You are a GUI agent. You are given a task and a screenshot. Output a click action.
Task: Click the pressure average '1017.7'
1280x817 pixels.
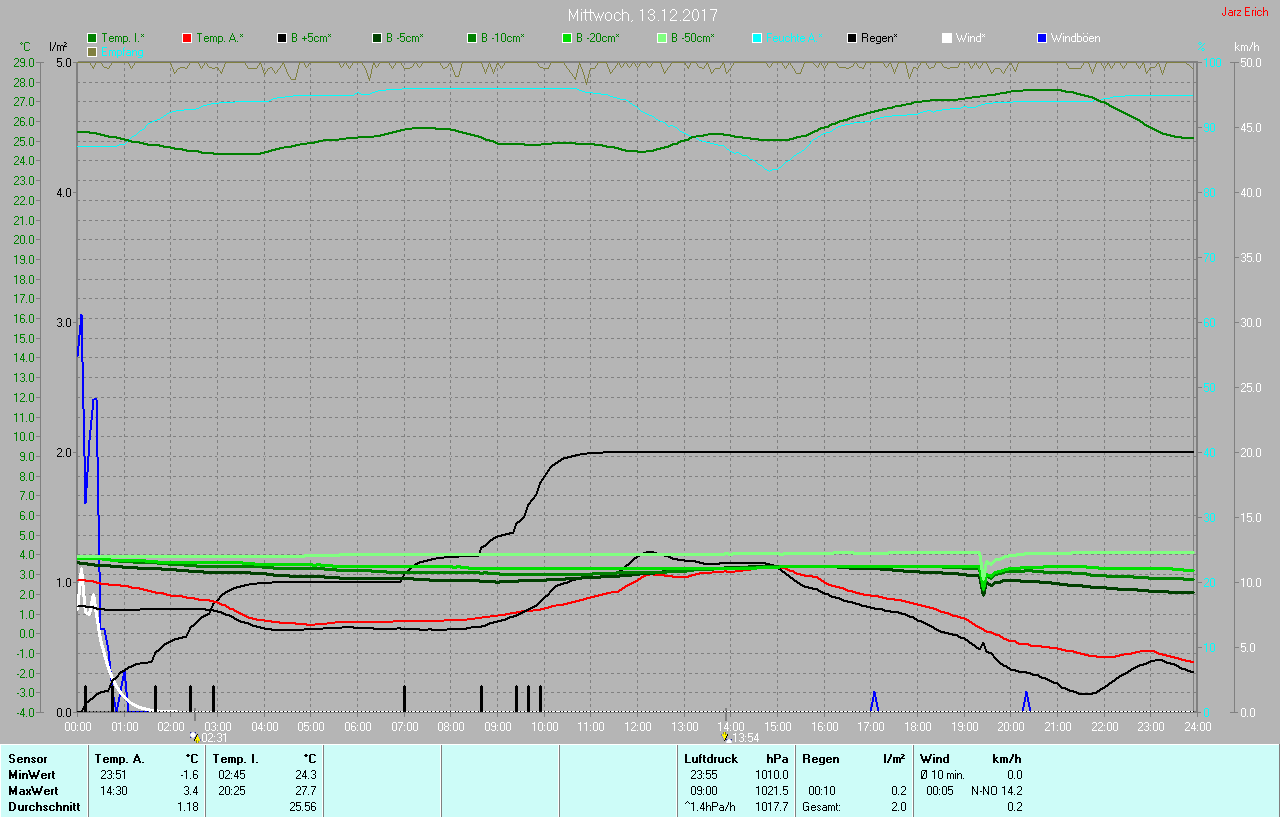(x=771, y=807)
